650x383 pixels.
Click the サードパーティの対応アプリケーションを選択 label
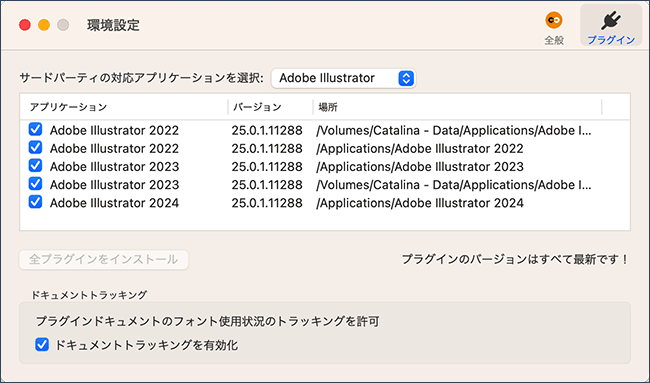click(x=141, y=78)
